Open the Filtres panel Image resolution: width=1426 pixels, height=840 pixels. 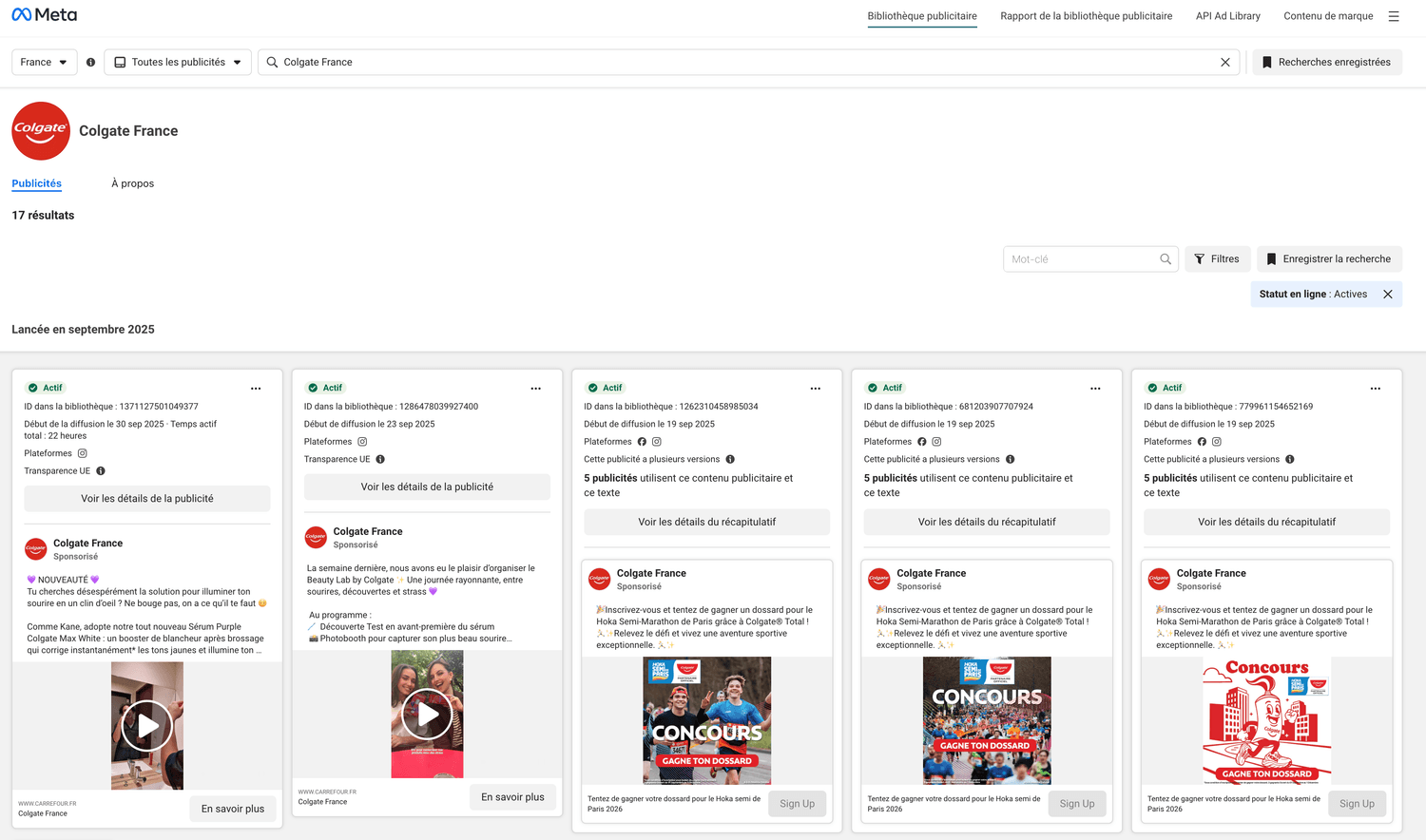[x=1217, y=259]
